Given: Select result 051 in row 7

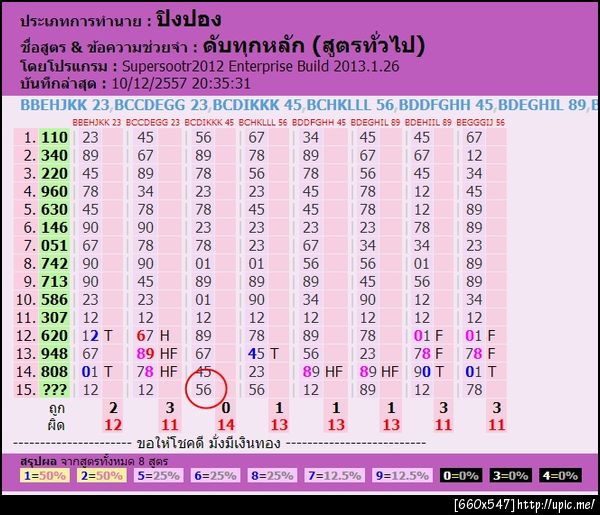Looking at the screenshot, I should (x=54, y=245).
